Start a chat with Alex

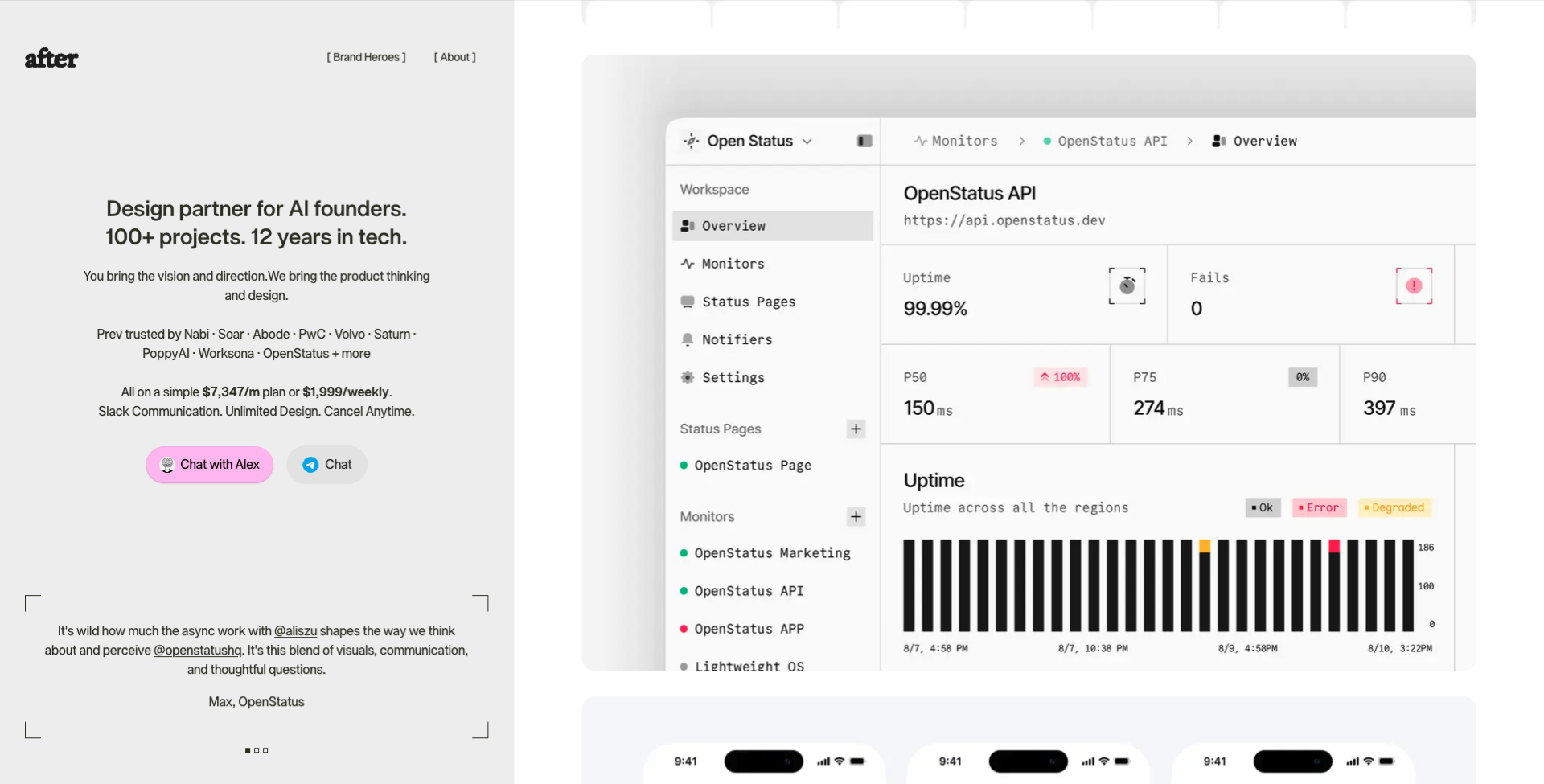coord(209,465)
